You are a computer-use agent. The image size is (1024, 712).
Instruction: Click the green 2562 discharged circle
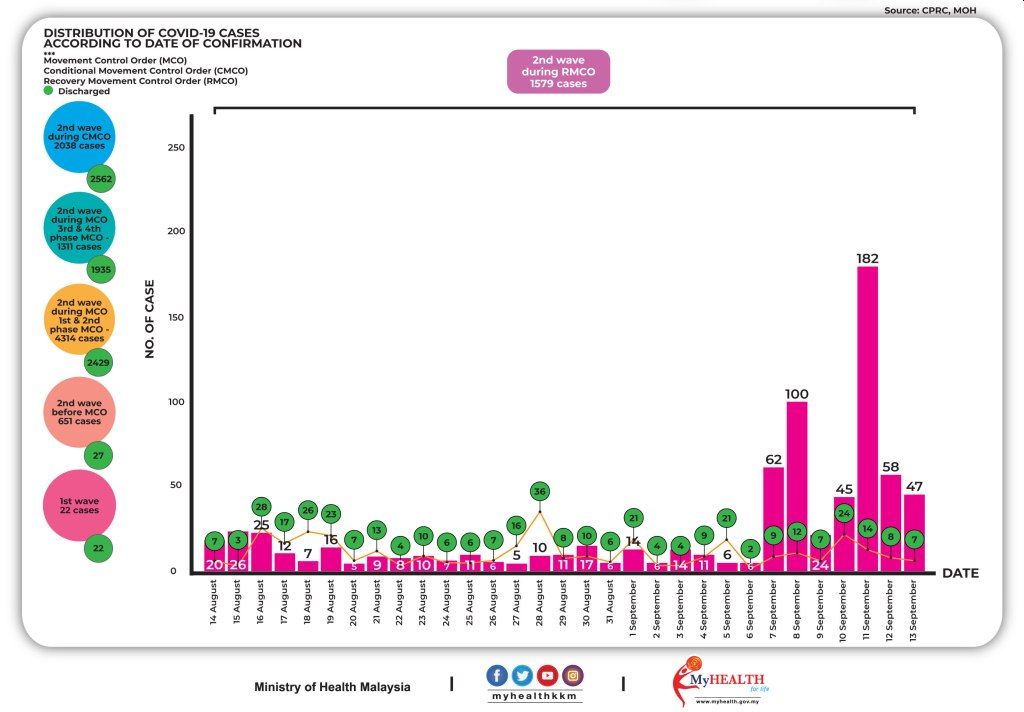pos(101,180)
